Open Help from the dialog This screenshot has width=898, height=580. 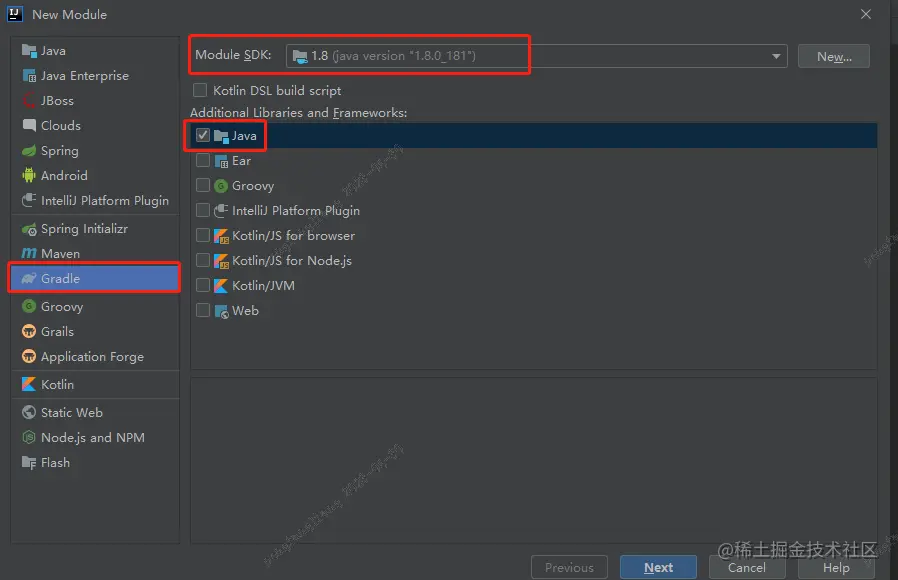pos(836,567)
